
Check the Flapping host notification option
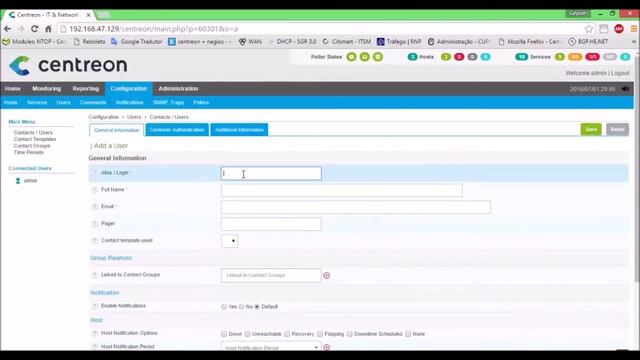320,334
